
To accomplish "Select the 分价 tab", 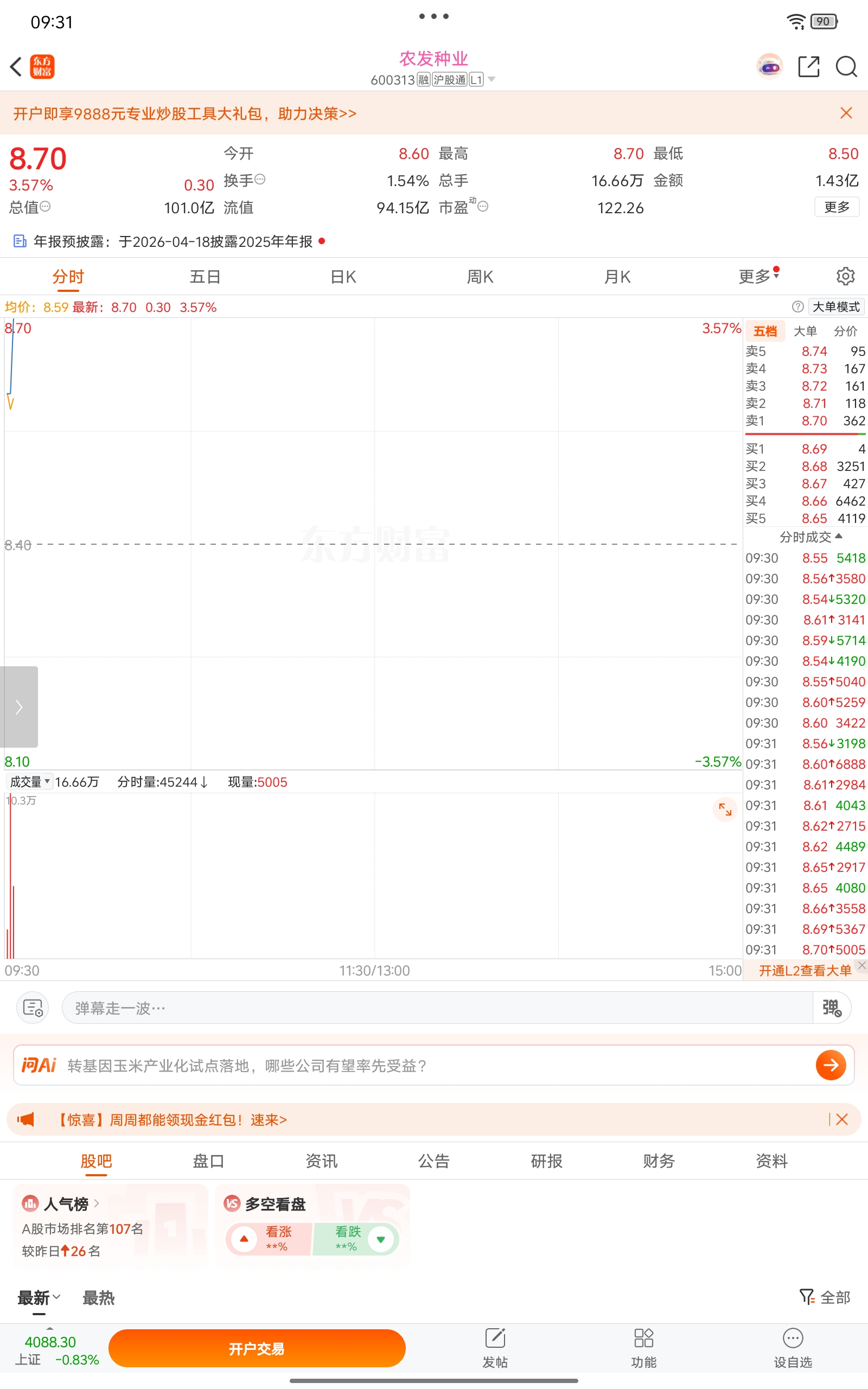I will 845,330.
